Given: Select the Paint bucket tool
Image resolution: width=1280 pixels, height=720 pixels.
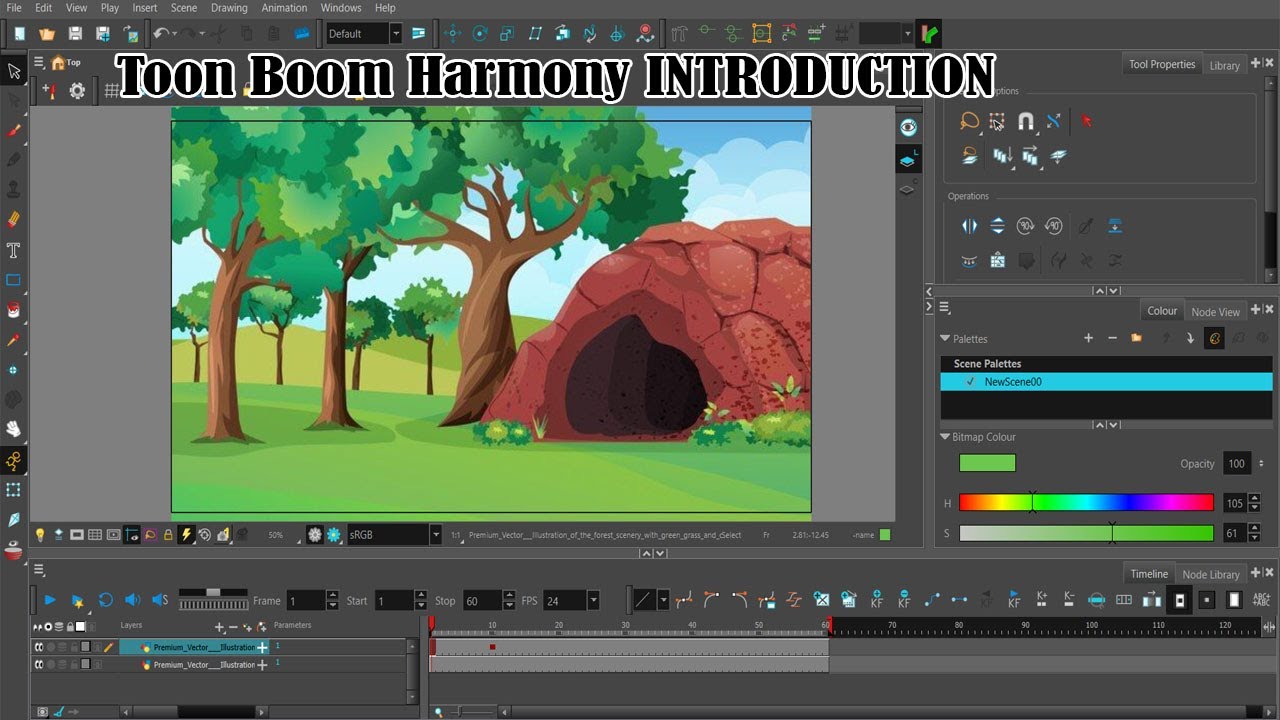Looking at the screenshot, I should 14,309.
